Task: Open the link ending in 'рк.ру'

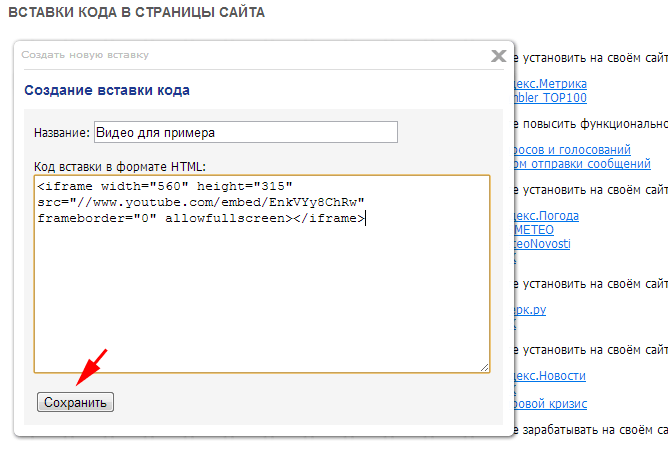Action: point(530,310)
